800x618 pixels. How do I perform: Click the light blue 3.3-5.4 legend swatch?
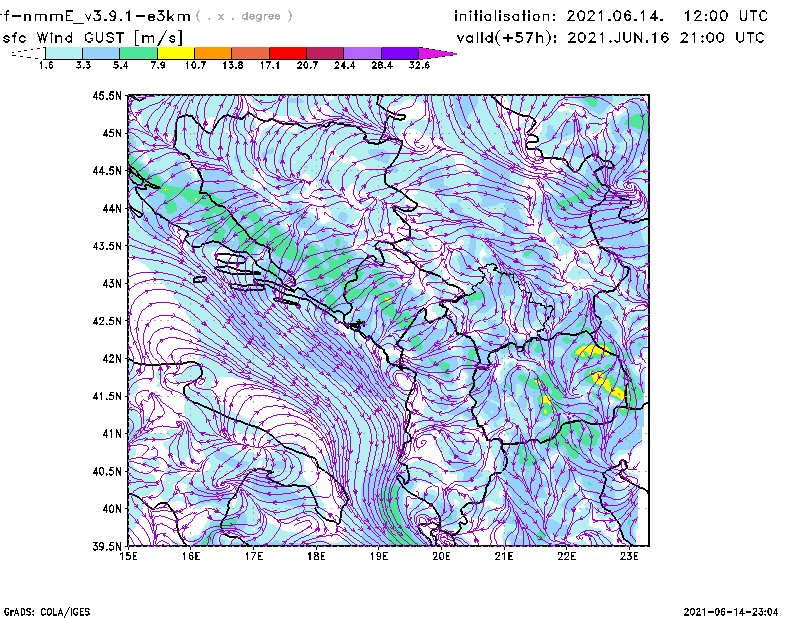click(x=101, y=53)
